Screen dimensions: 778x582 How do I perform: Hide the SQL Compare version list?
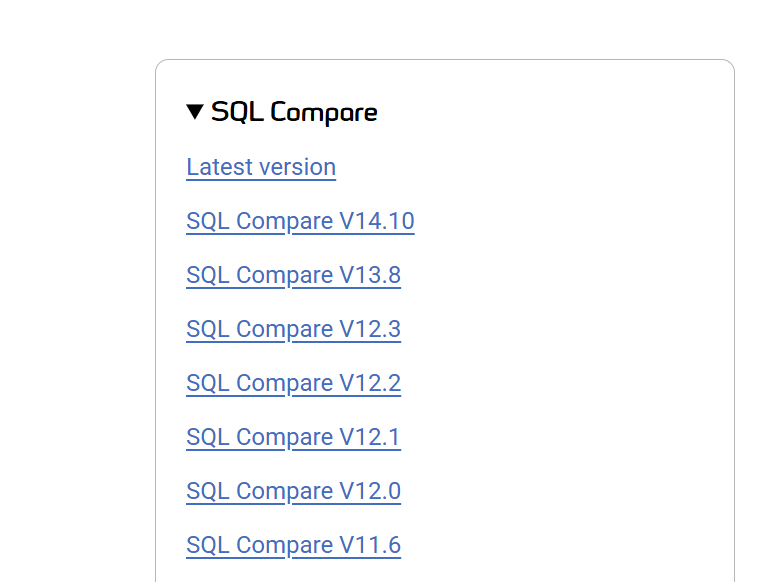pyautogui.click(x=195, y=112)
